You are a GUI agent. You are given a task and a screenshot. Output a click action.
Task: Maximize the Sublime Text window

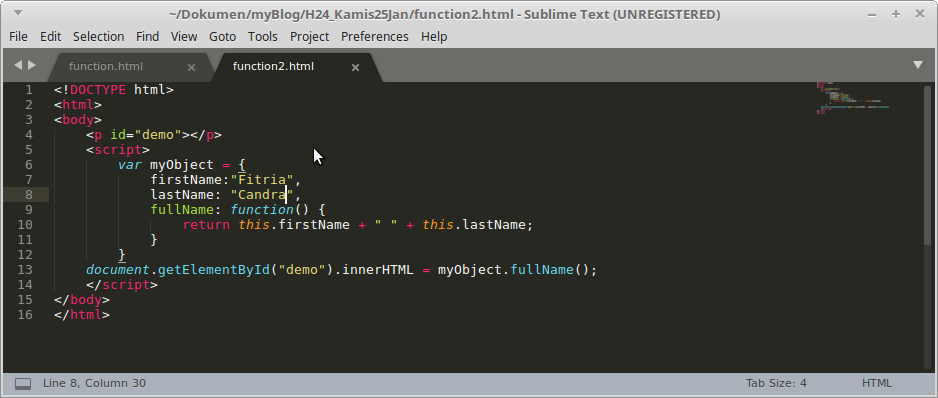(896, 14)
